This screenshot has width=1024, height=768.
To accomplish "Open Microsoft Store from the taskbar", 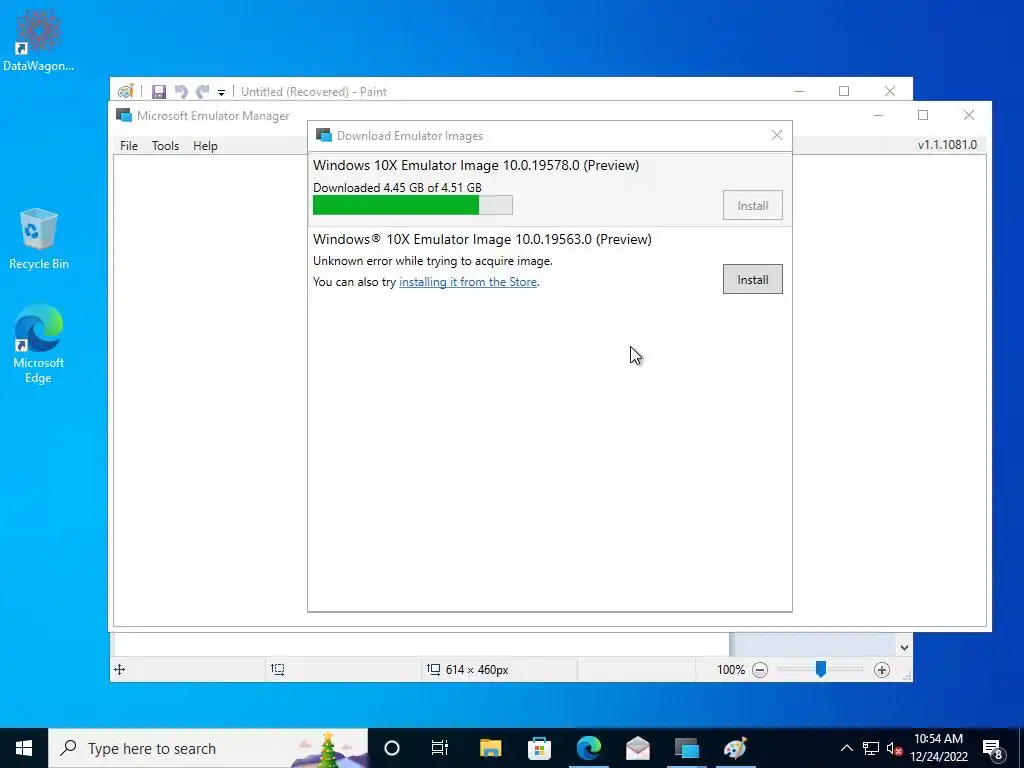I will (539, 748).
